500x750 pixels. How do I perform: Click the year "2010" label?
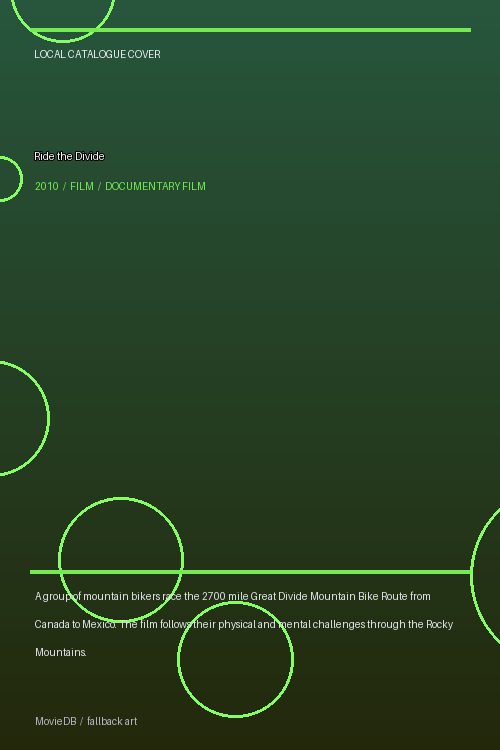pos(46,187)
